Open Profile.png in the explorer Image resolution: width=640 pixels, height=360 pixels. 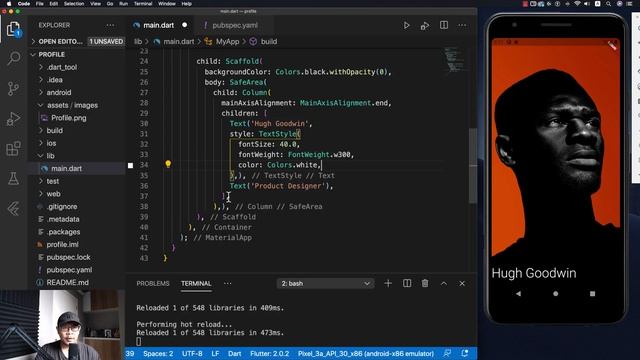[69, 118]
